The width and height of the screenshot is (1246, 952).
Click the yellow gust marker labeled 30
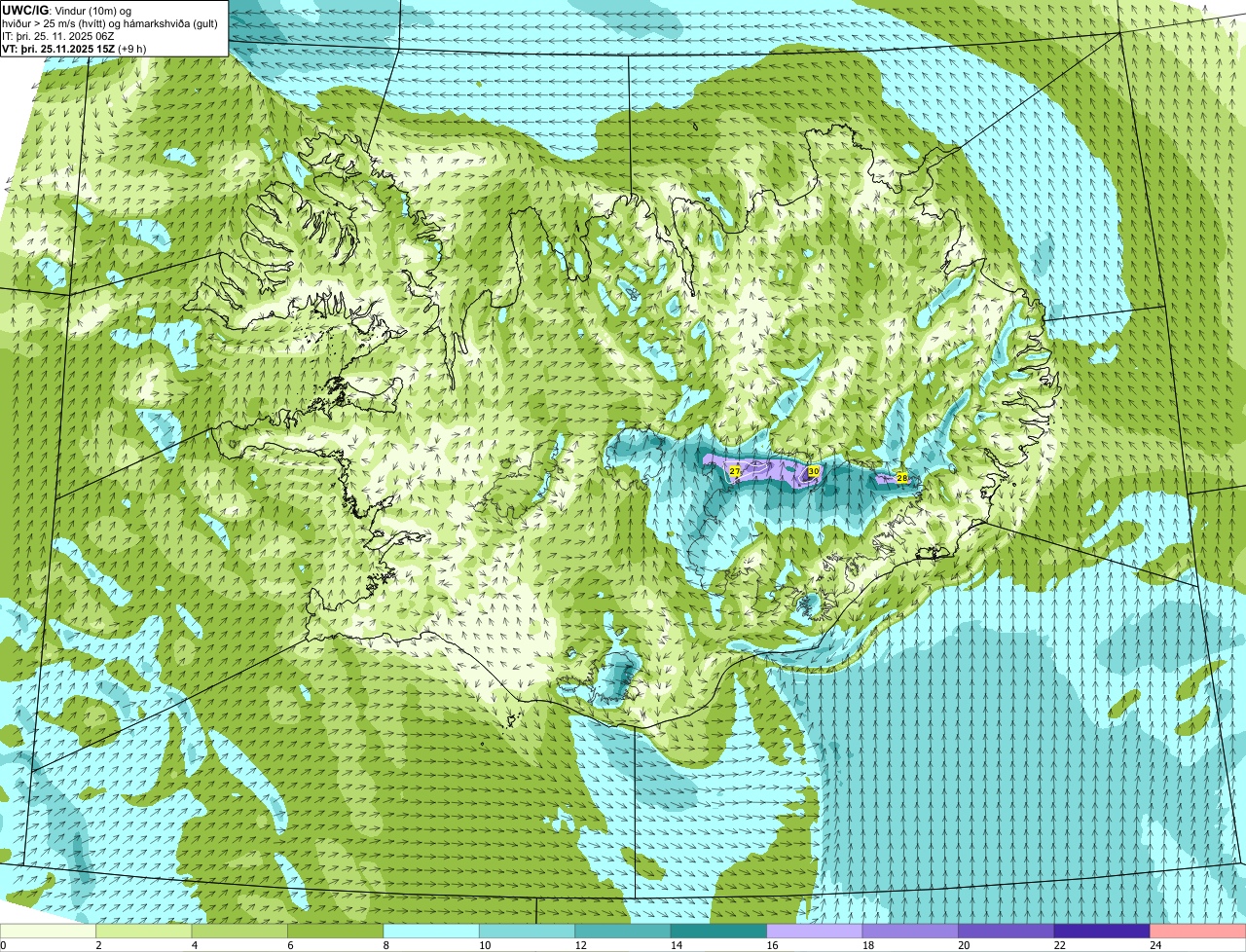(x=814, y=471)
